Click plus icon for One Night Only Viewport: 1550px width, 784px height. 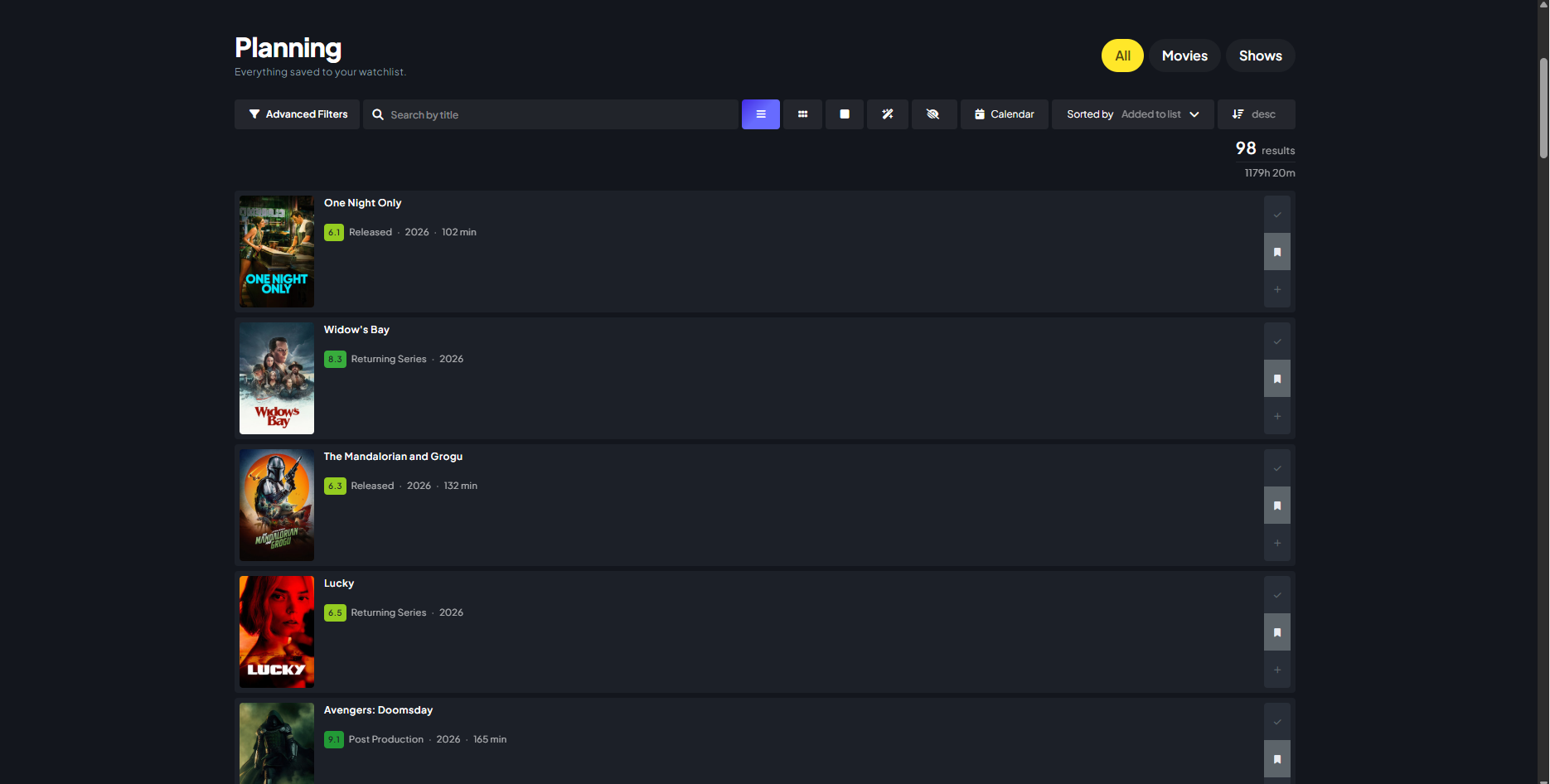[1277, 289]
